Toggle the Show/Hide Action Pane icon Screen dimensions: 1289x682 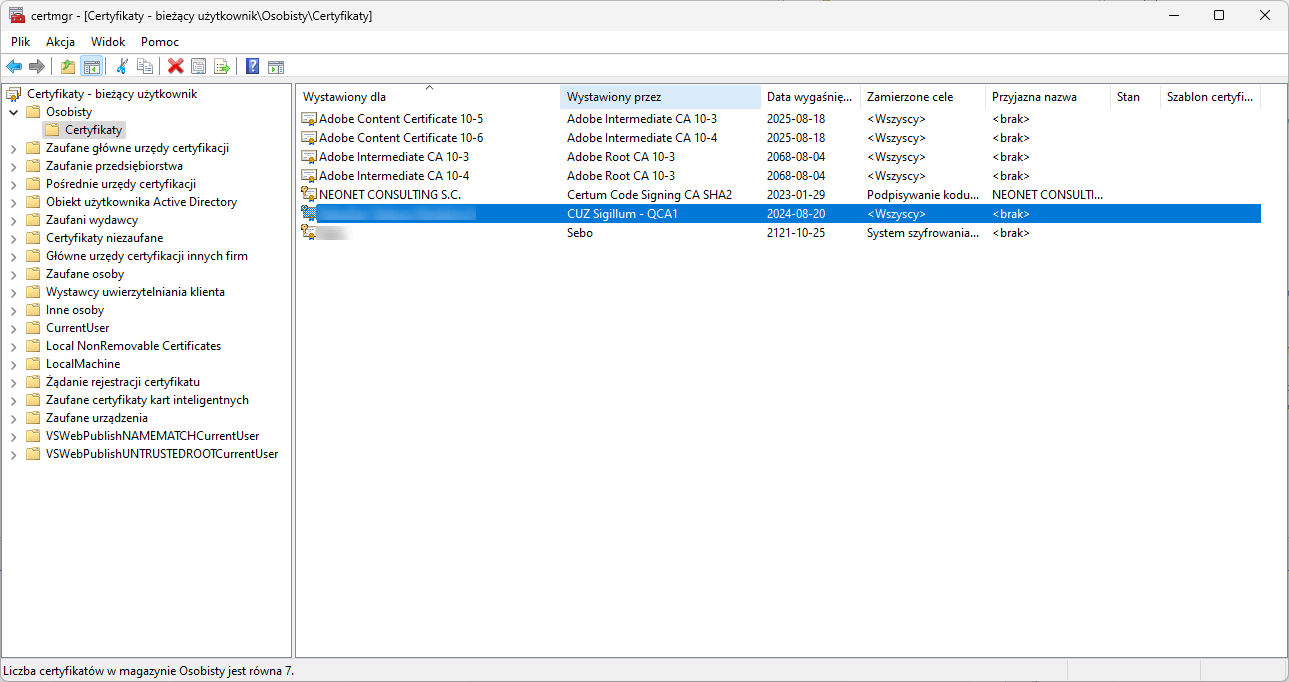(276, 66)
